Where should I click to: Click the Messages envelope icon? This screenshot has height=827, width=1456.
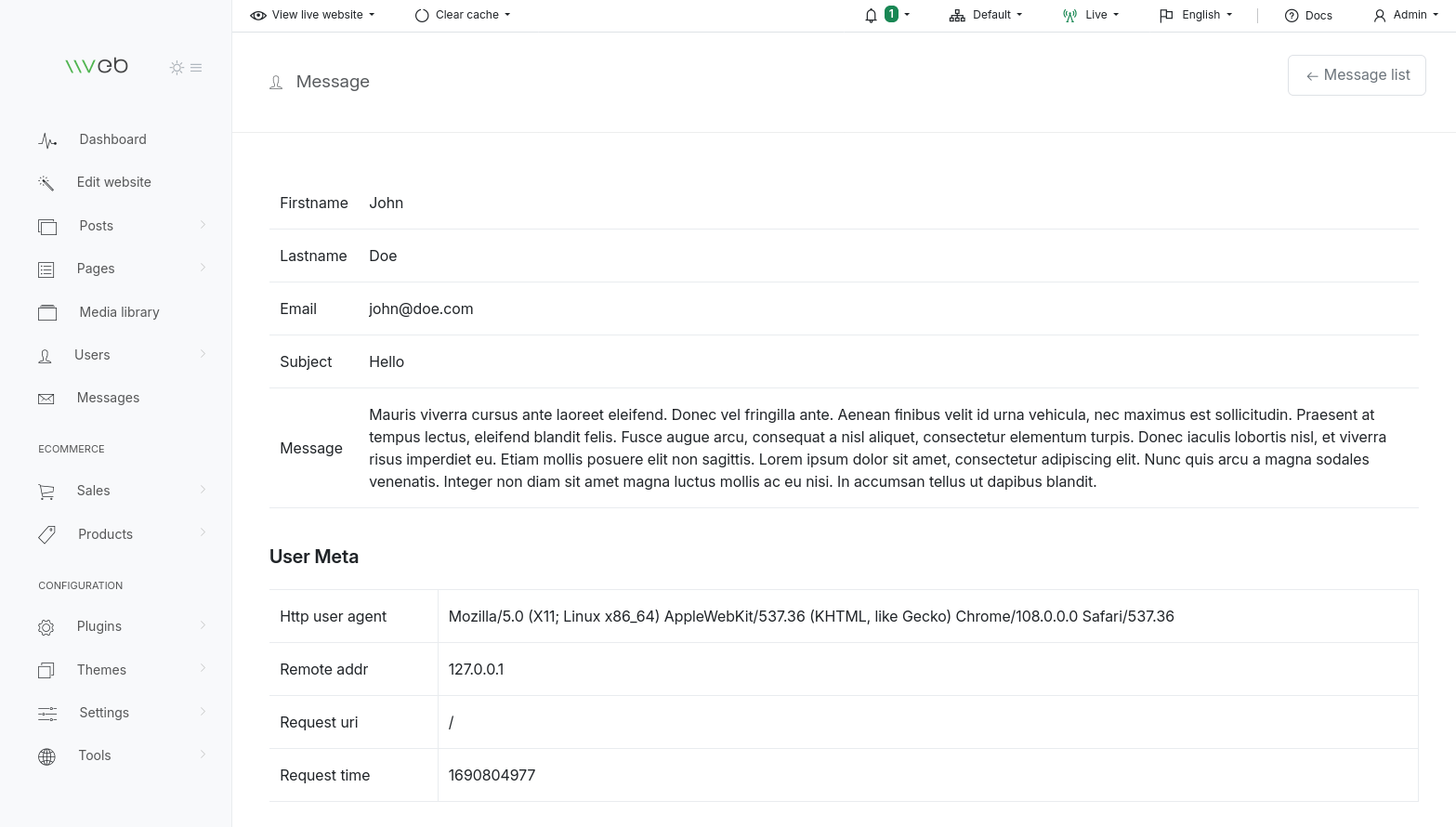tap(46, 399)
